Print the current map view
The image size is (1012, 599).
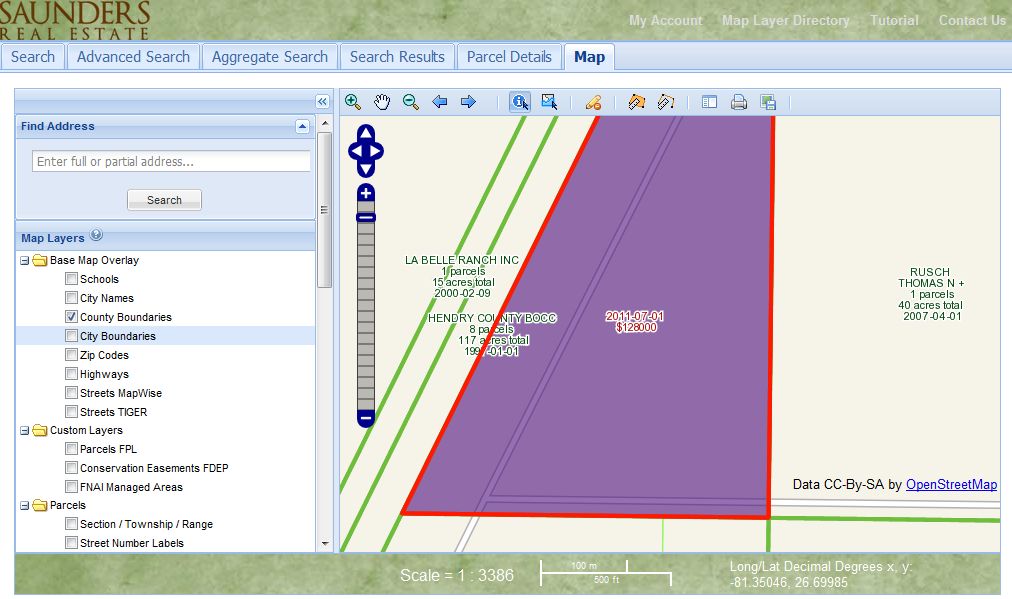739,101
